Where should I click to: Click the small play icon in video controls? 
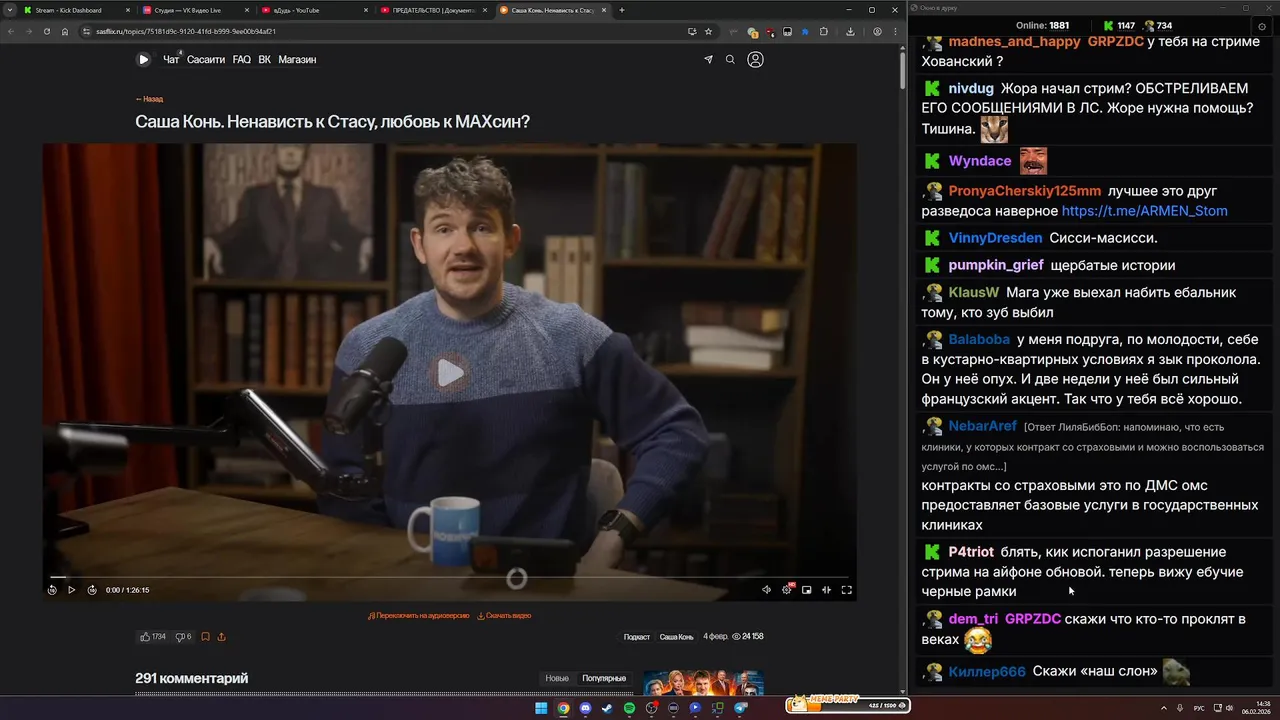tap(71, 590)
